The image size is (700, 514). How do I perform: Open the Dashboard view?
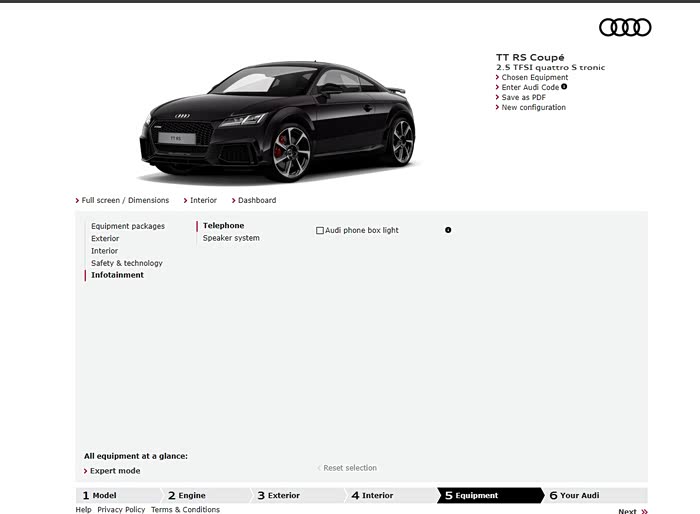coord(256,200)
